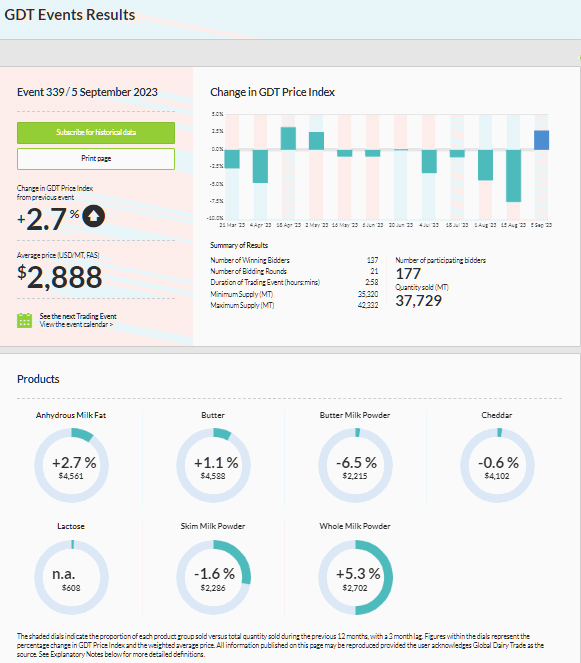Screen dimensions: 581x663
Task: Select the Skim Milk Powder dial
Action: tap(213, 577)
